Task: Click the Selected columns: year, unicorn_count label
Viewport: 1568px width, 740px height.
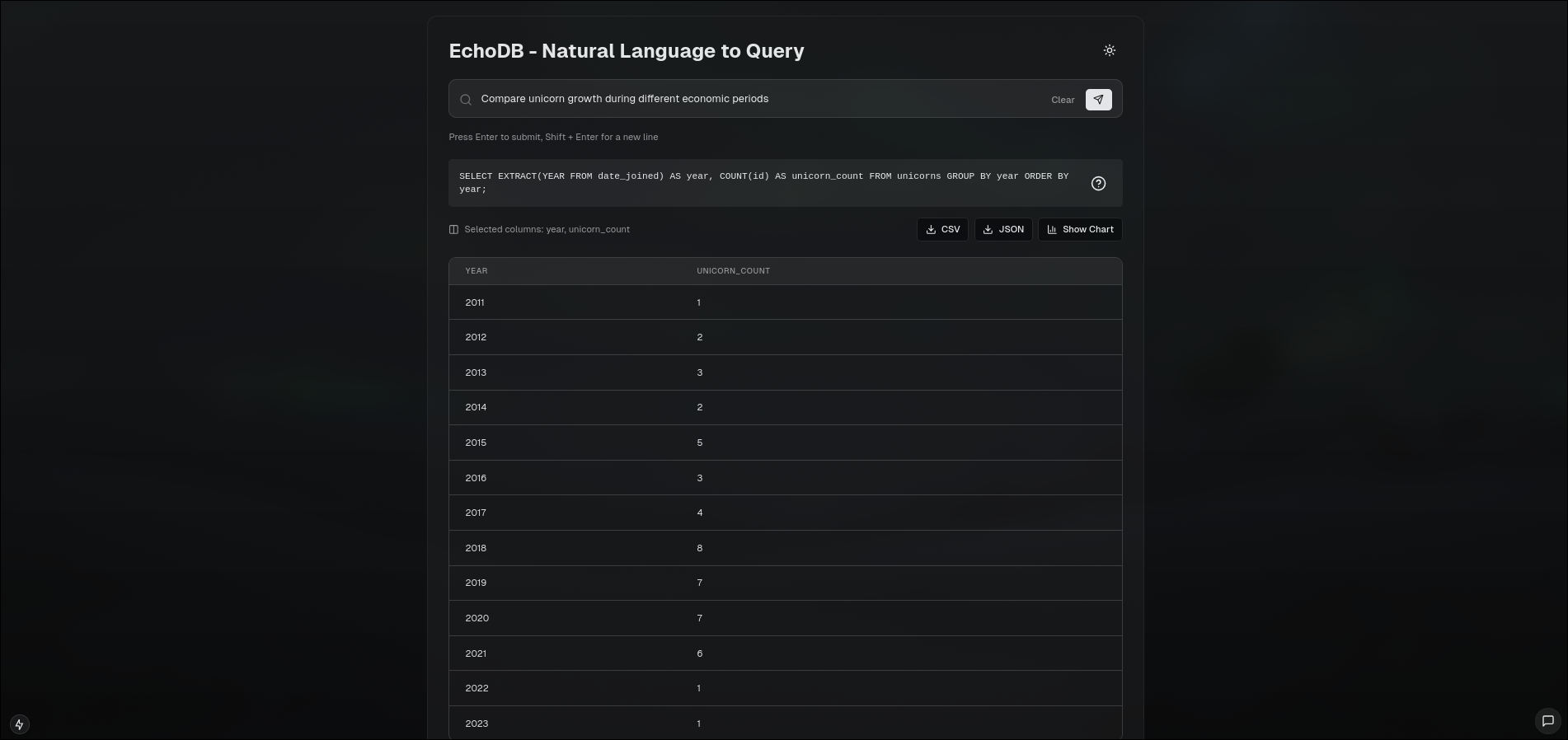Action: coord(547,230)
